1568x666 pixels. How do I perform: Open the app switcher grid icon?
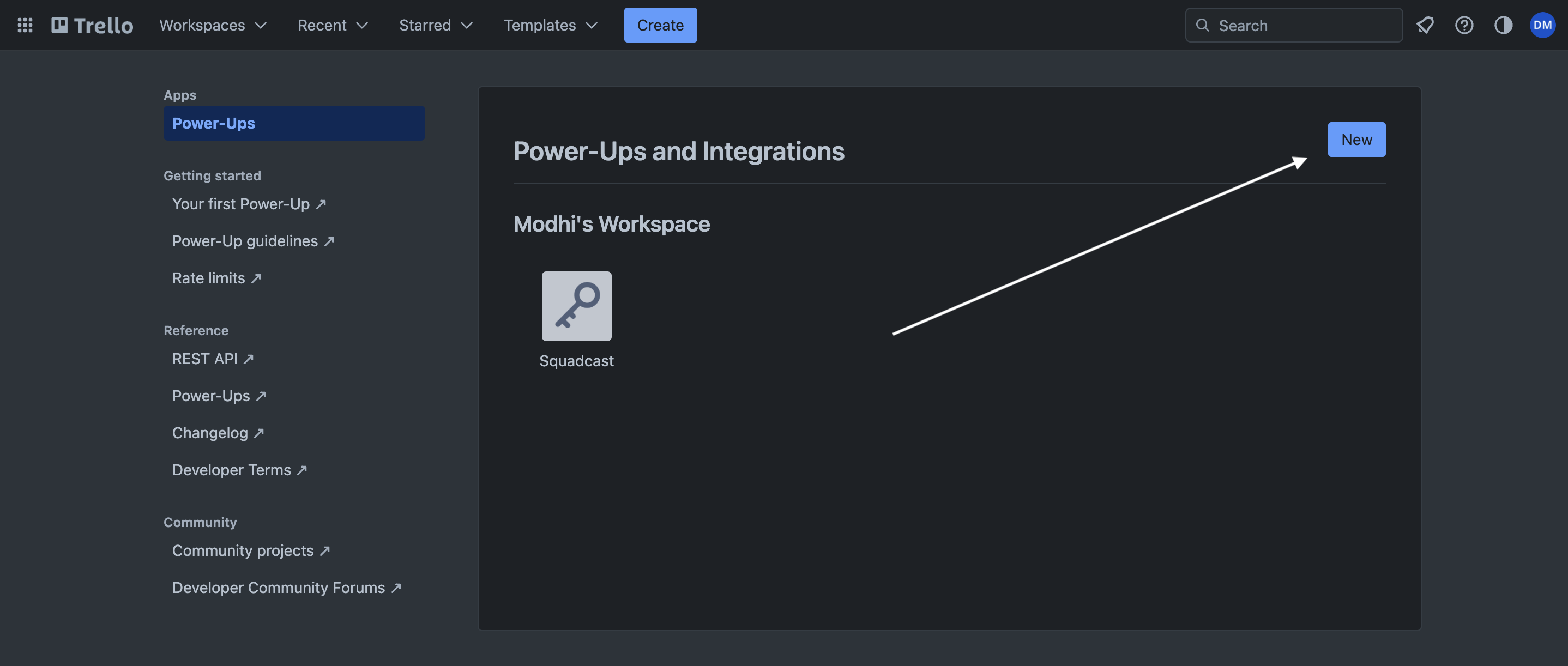(25, 25)
